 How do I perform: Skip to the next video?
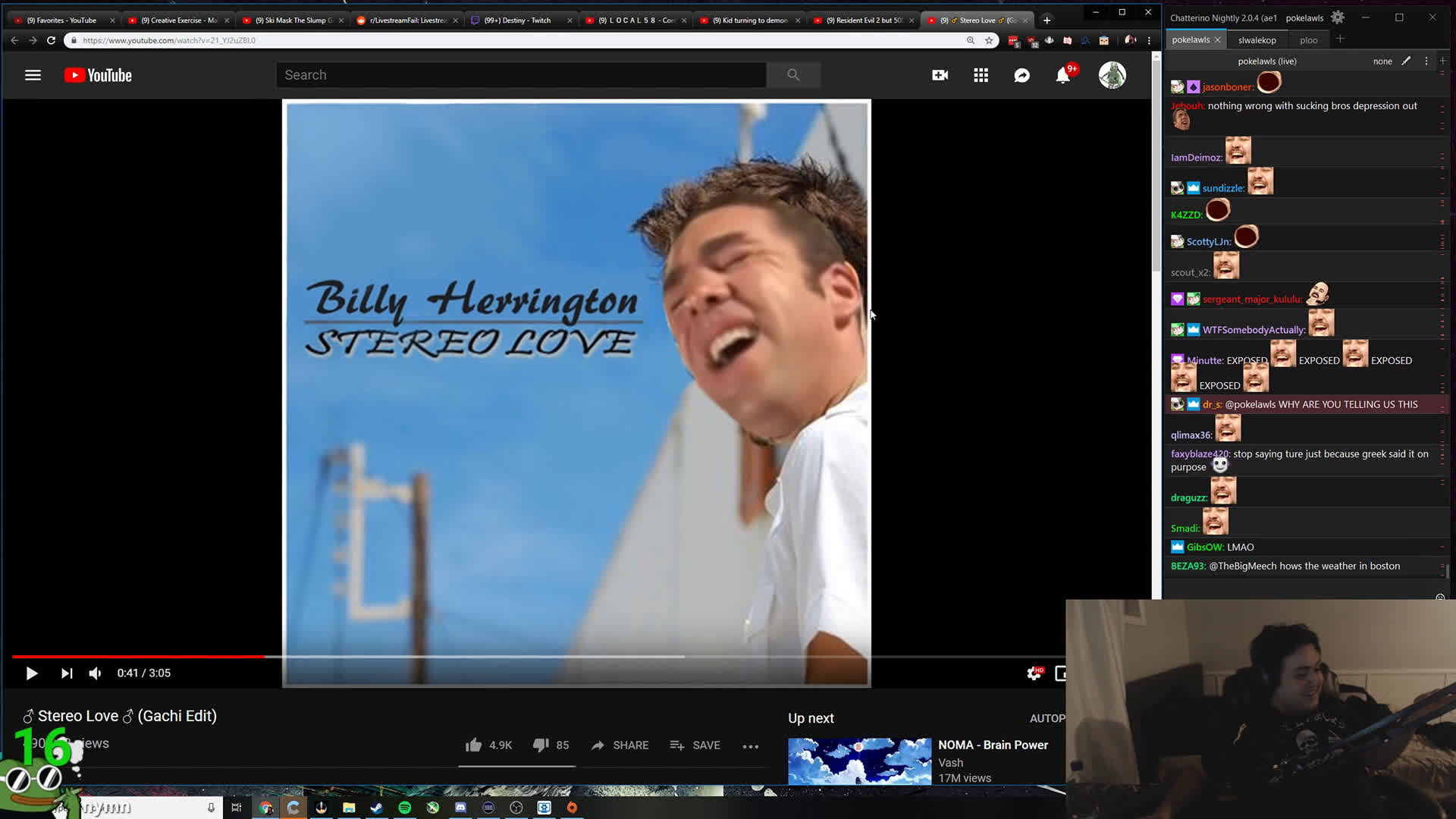67,673
